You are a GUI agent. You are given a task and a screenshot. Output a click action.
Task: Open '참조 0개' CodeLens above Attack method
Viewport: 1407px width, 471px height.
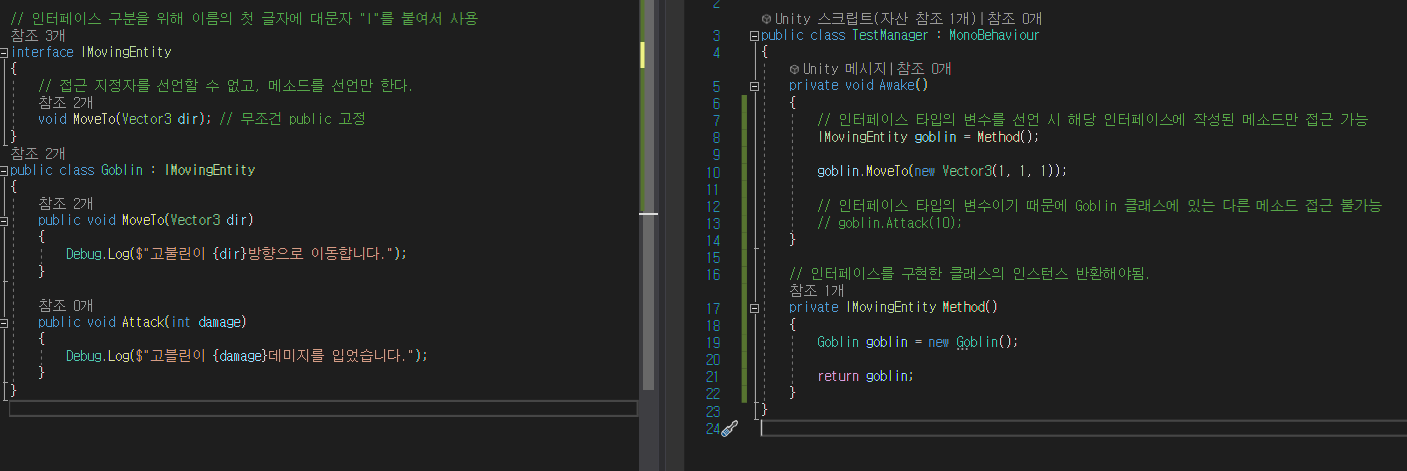[66, 305]
